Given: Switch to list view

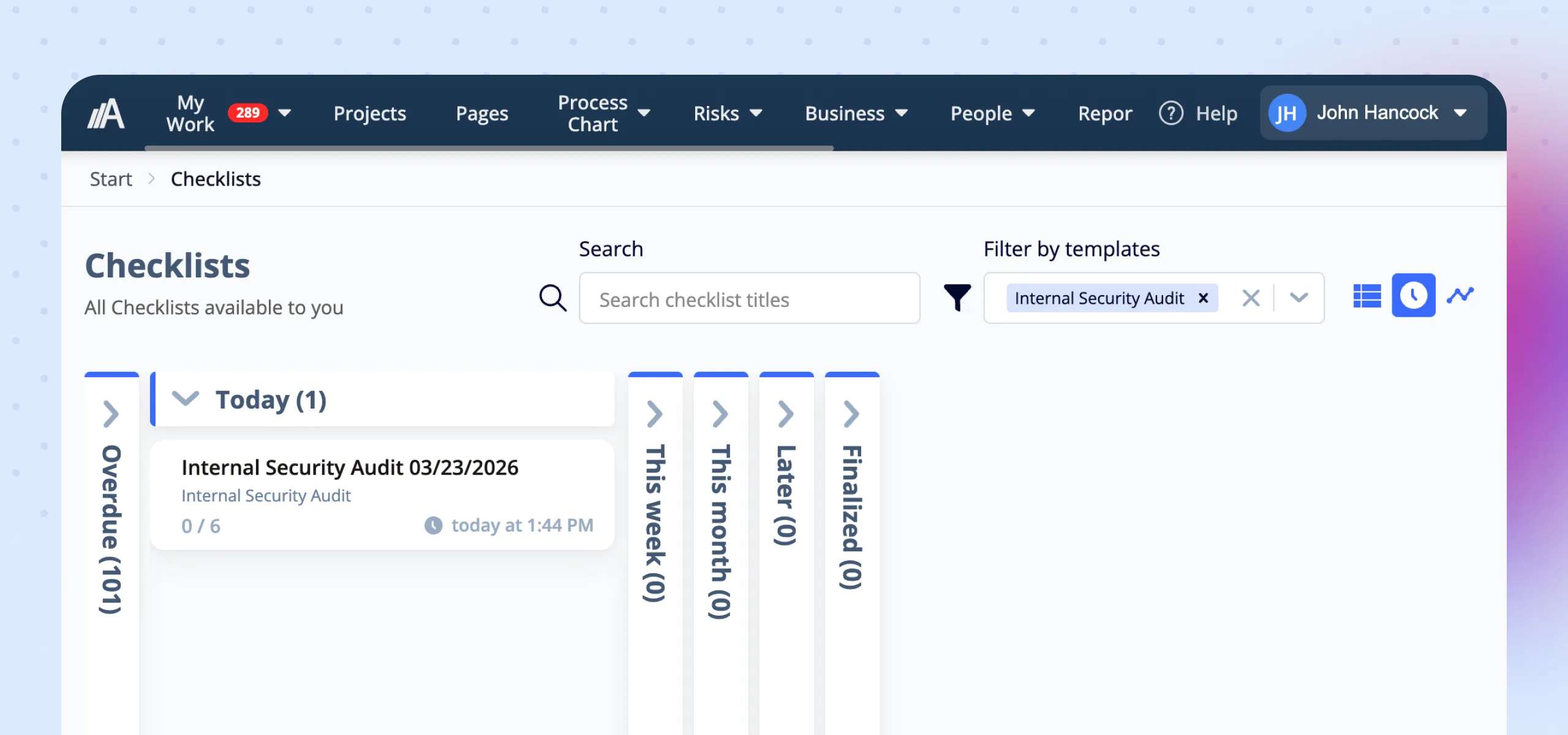Looking at the screenshot, I should [1366, 296].
